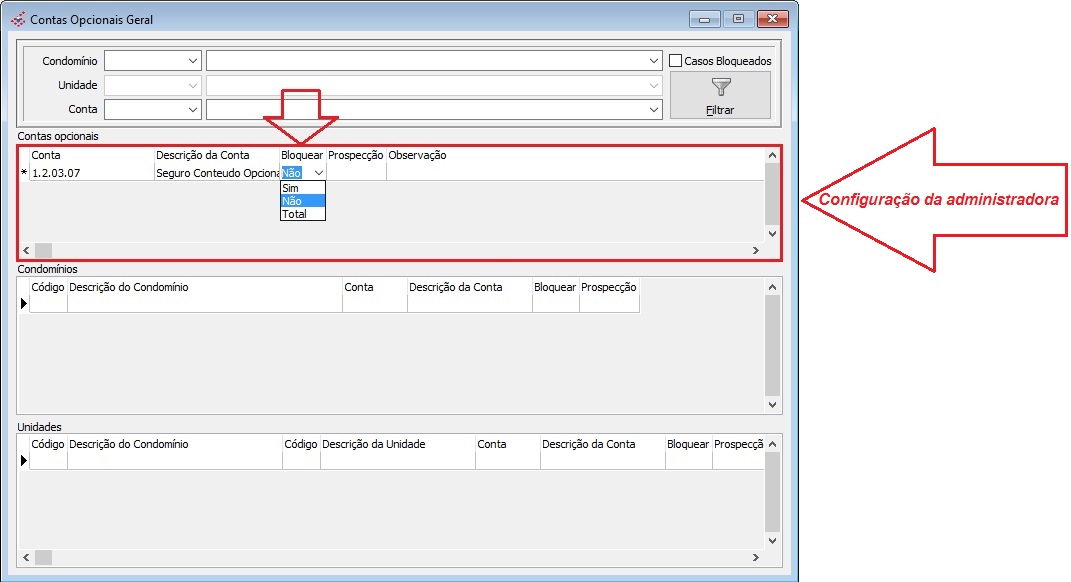Maximize the Contas Opcionais Geral window
This screenshot has height=582, width=1071.
coord(739,19)
